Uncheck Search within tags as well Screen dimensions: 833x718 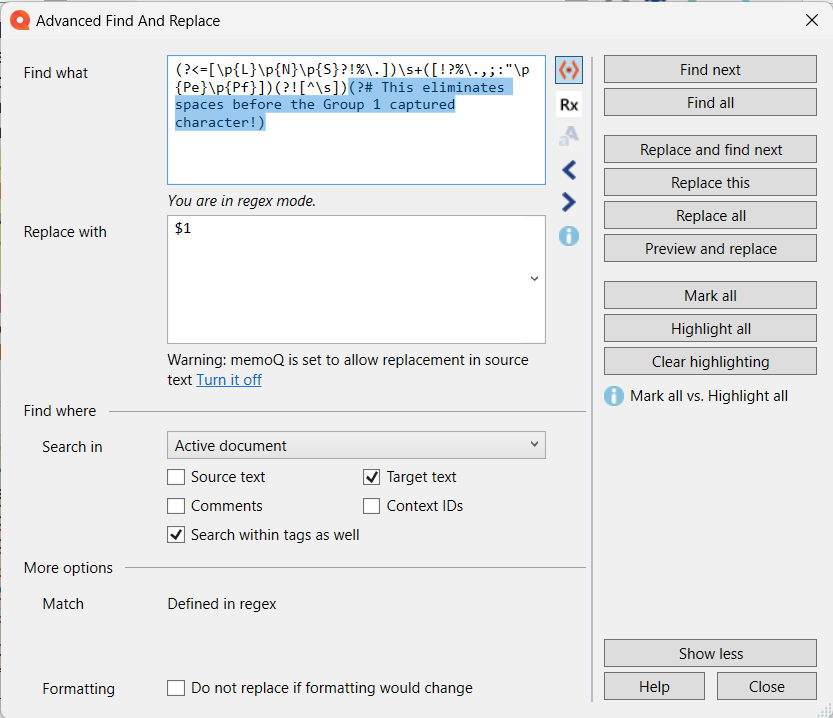tap(176, 534)
